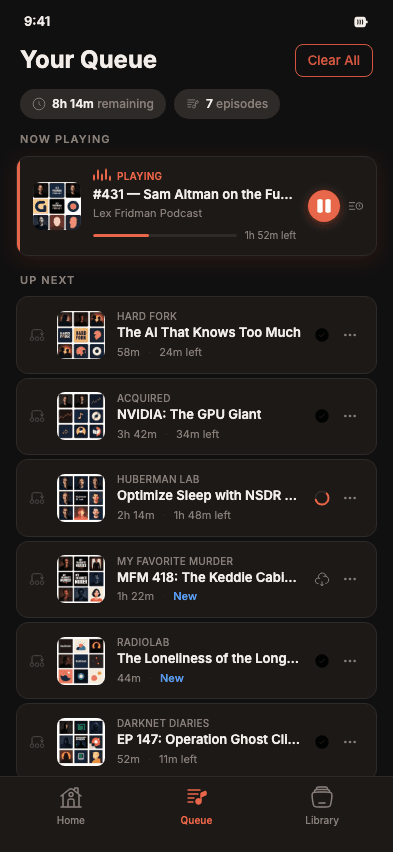
Task: Open playback queue timer icon in Now Playing
Action: coord(356,206)
